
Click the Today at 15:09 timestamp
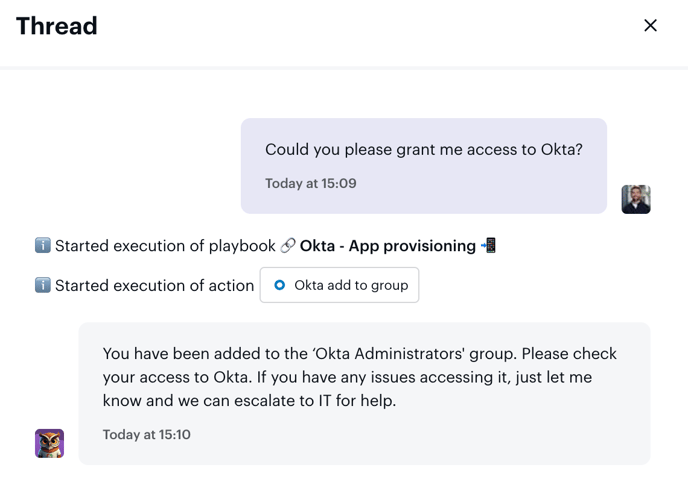pos(311,183)
